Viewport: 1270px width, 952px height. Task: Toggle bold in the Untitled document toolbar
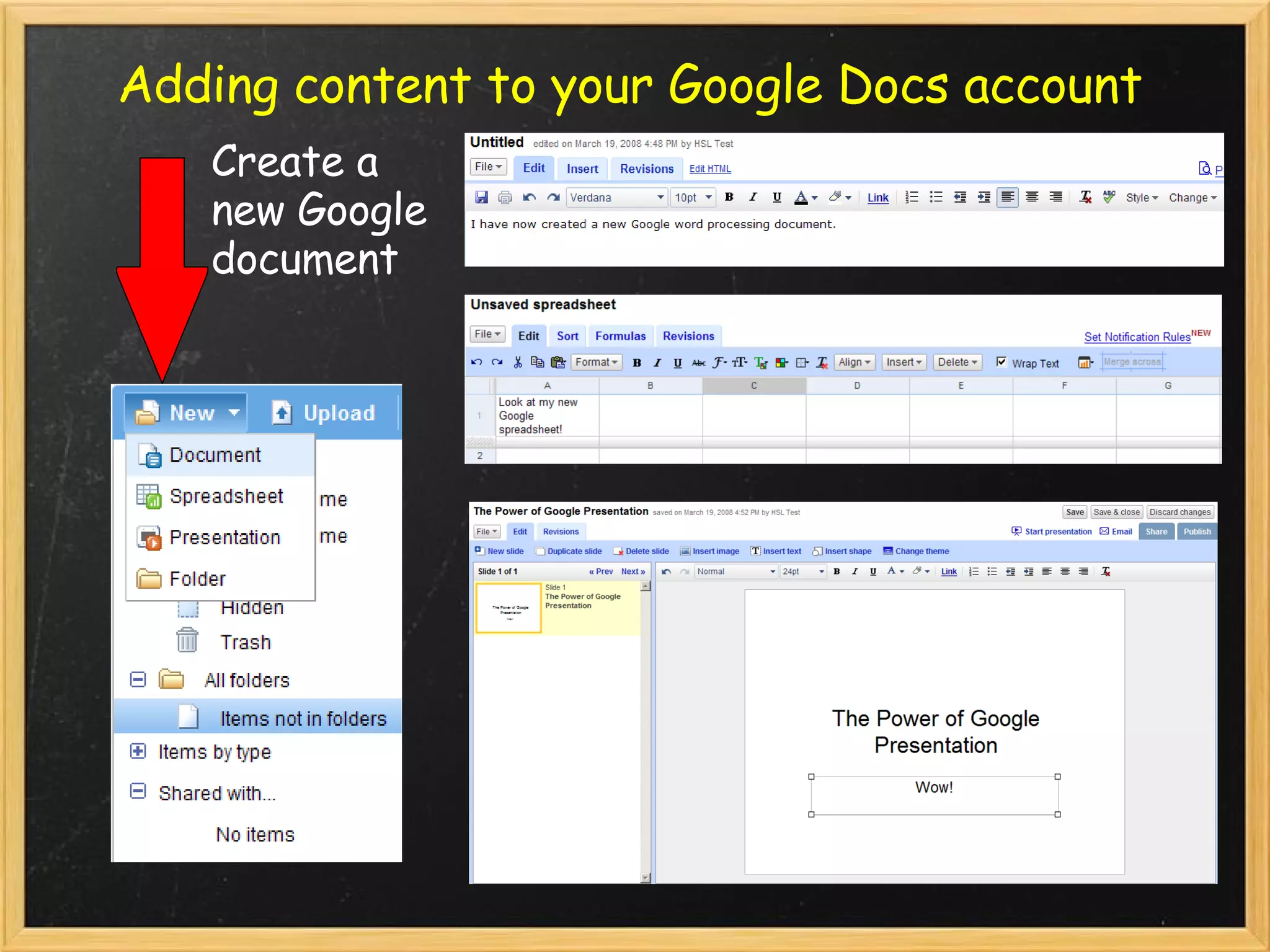tap(729, 197)
